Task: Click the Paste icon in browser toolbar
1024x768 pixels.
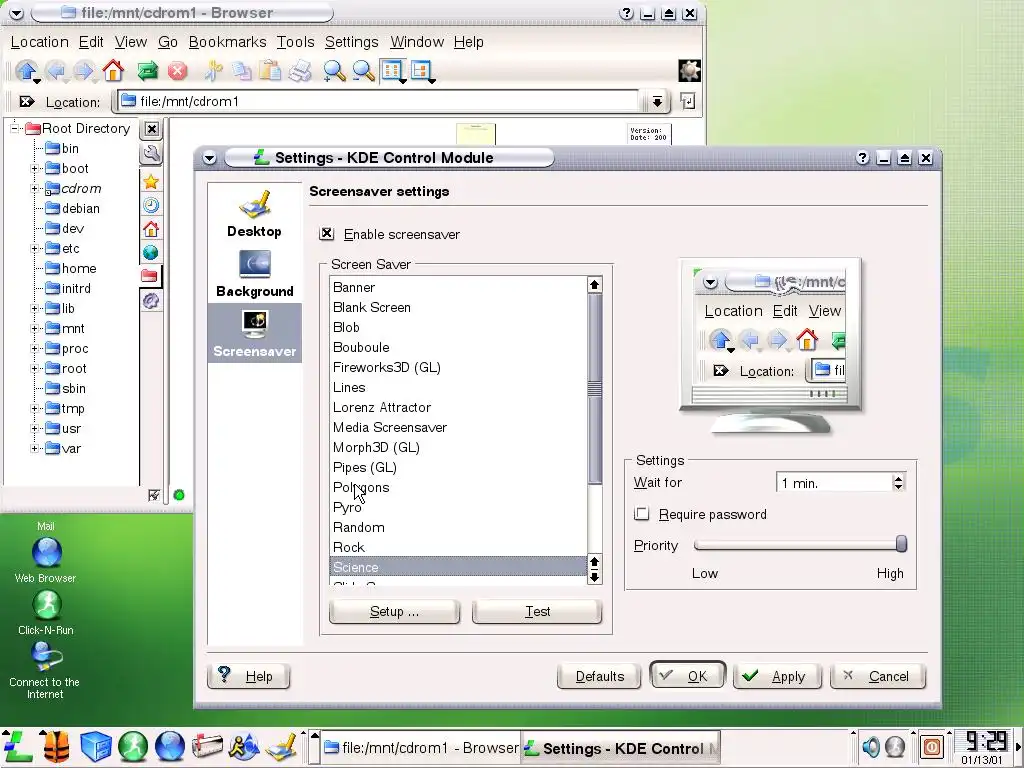Action: click(270, 71)
